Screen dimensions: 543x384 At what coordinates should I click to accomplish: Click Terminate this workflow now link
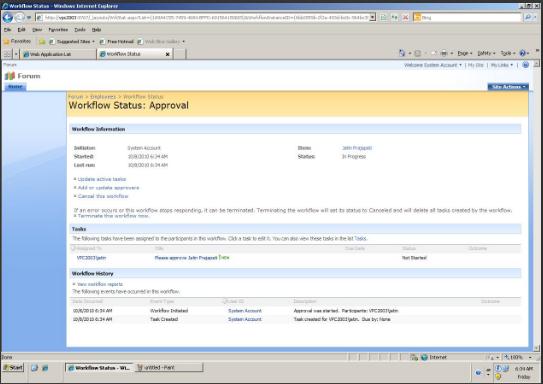point(113,216)
